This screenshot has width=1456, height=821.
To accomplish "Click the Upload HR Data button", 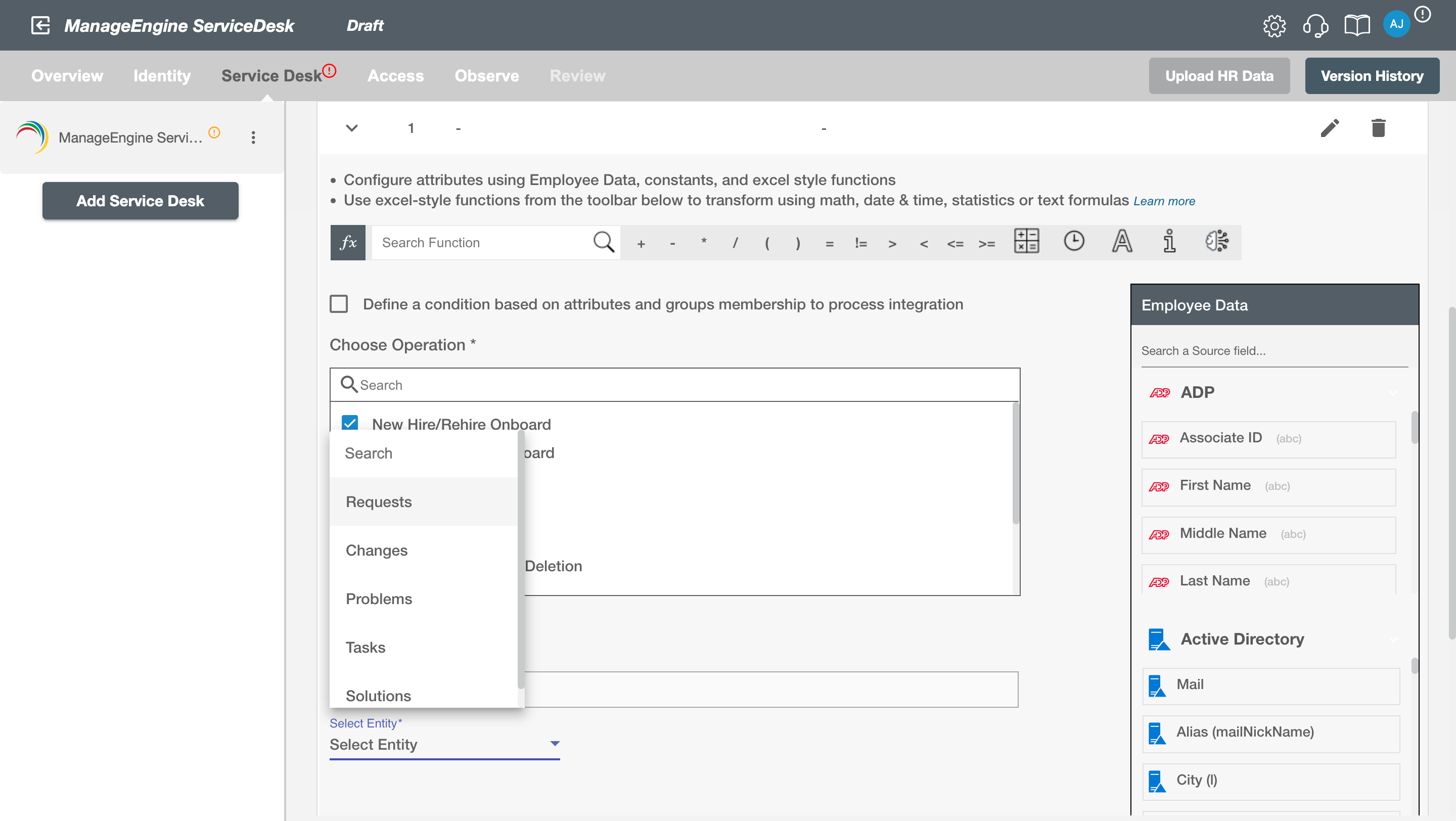I will click(x=1219, y=76).
